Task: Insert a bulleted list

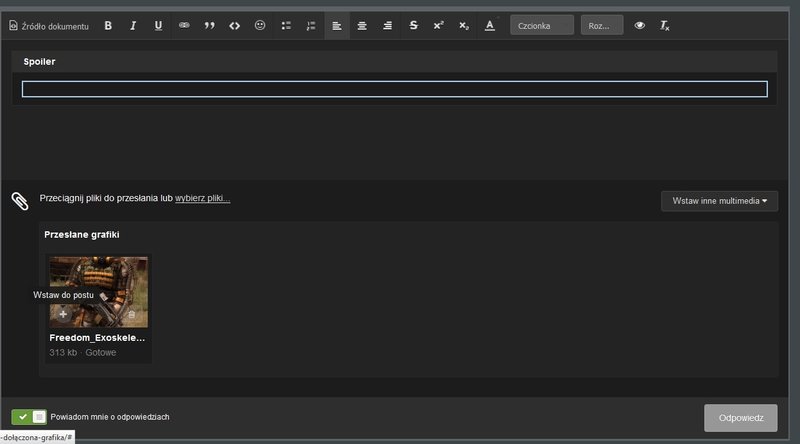Action: (x=286, y=26)
